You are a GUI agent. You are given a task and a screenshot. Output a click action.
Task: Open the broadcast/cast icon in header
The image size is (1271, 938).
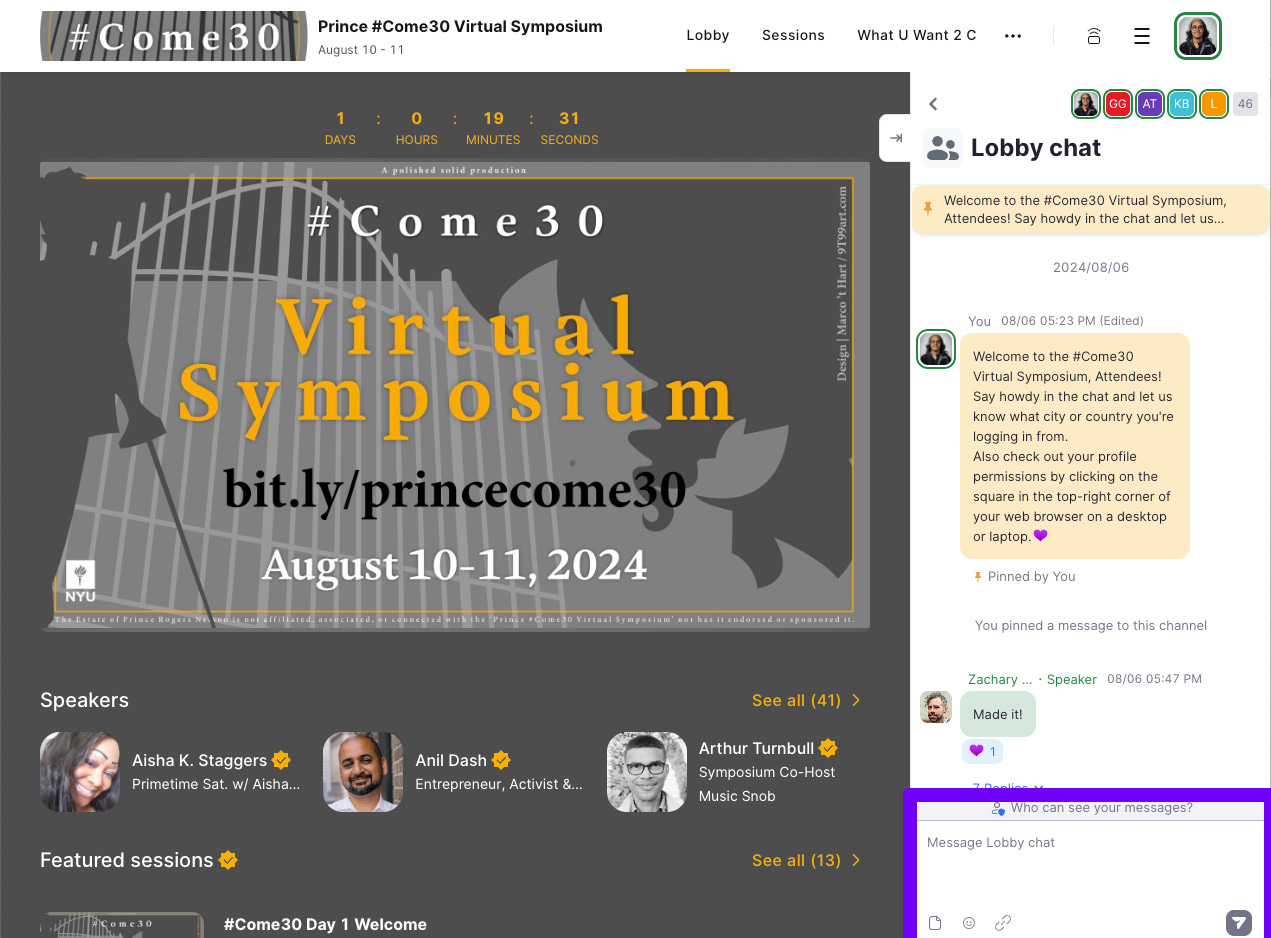(x=1094, y=36)
